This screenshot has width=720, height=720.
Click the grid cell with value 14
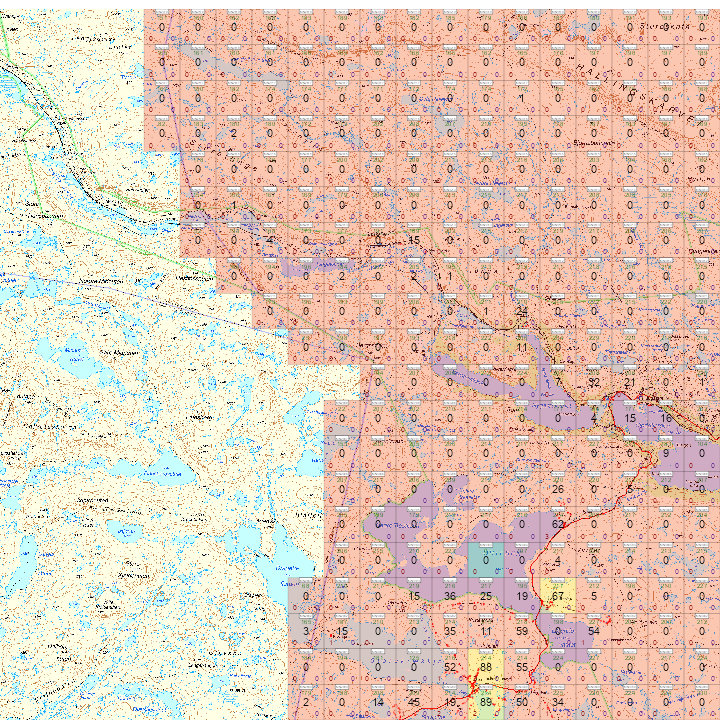378,702
